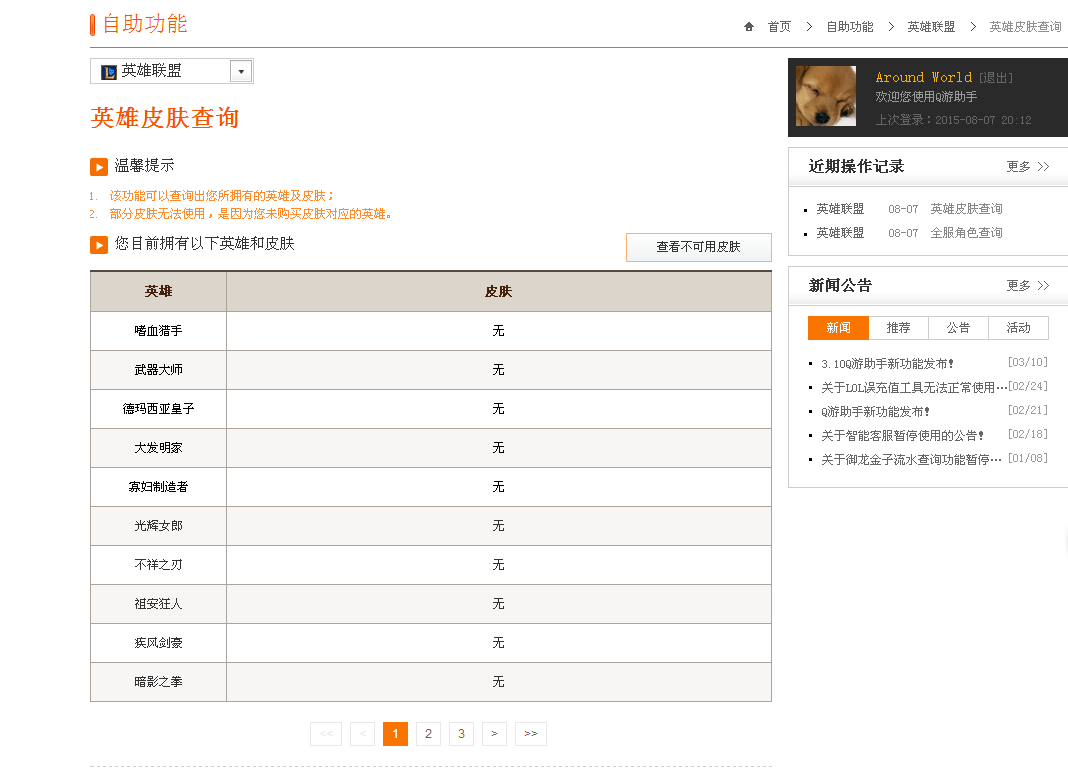Click the 无 skin cell for 嗜血猎手
The width and height of the screenshot is (1068, 775).
(499, 331)
